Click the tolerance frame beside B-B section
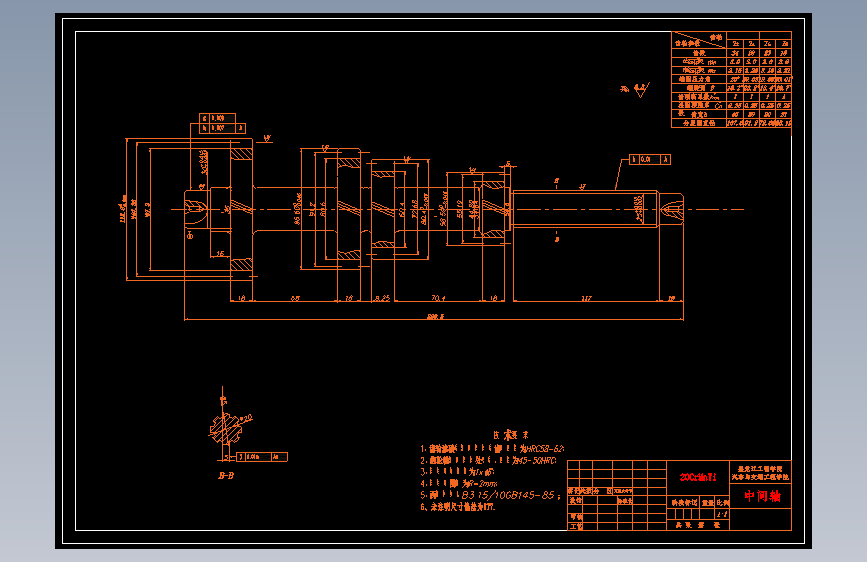 (x=262, y=457)
